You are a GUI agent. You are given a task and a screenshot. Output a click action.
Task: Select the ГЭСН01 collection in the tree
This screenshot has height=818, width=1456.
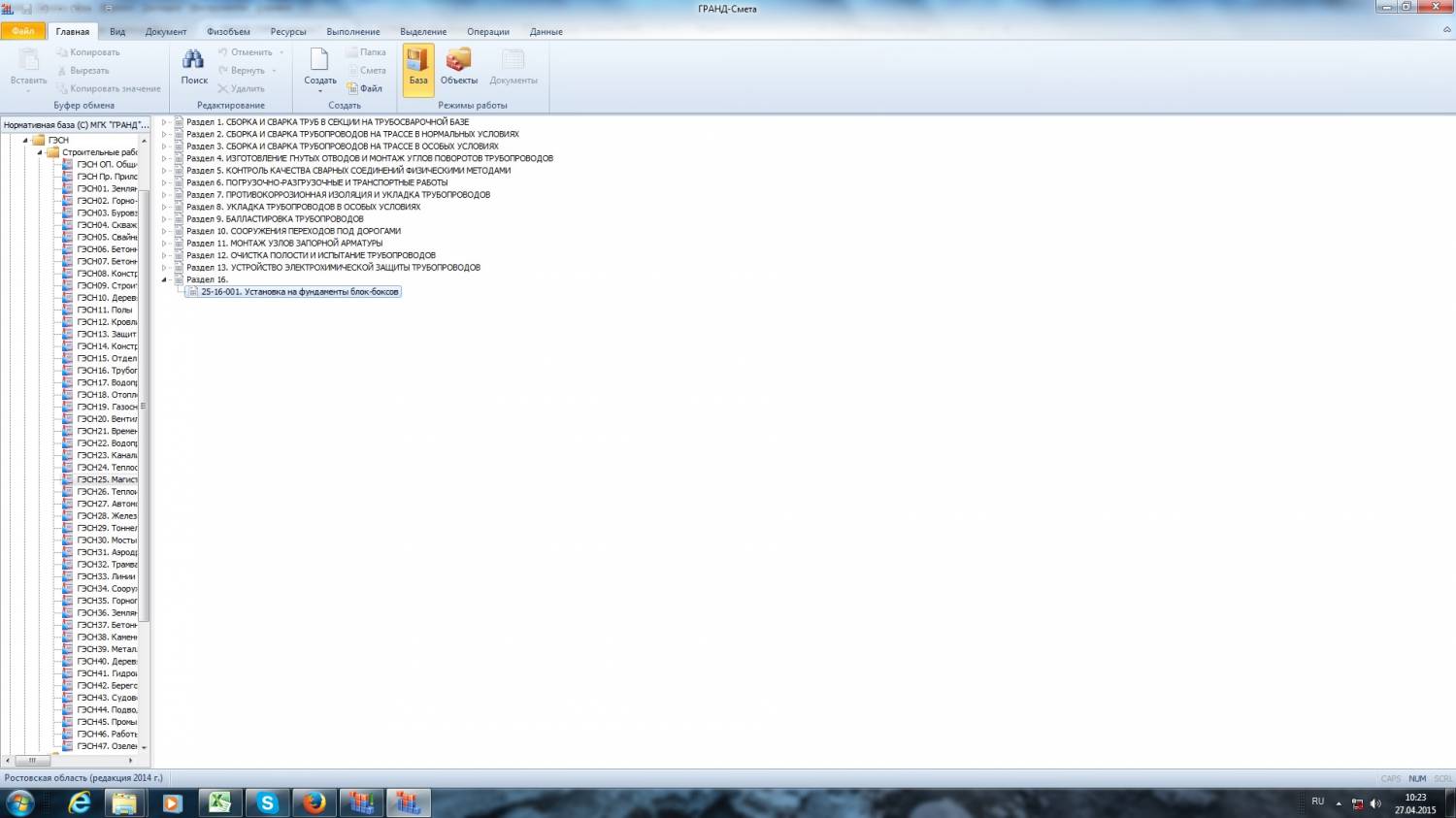pyautogui.click(x=107, y=188)
